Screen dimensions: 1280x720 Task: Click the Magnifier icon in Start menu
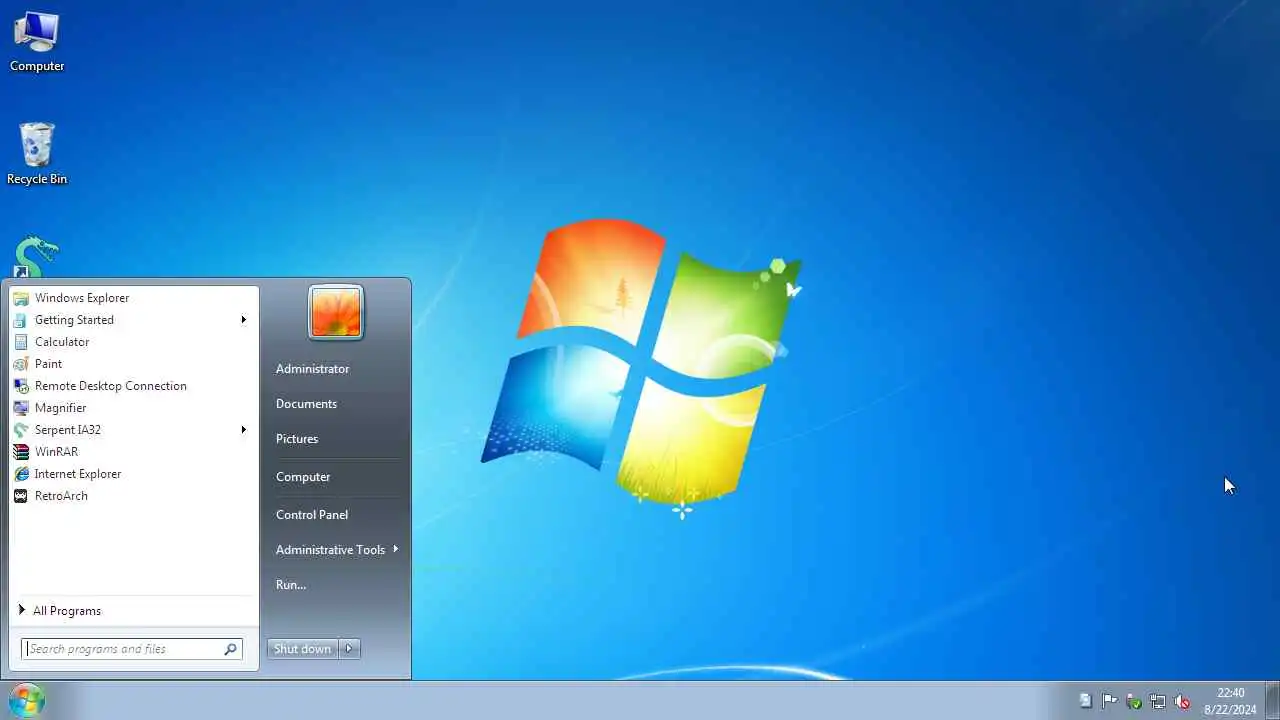(x=20, y=408)
